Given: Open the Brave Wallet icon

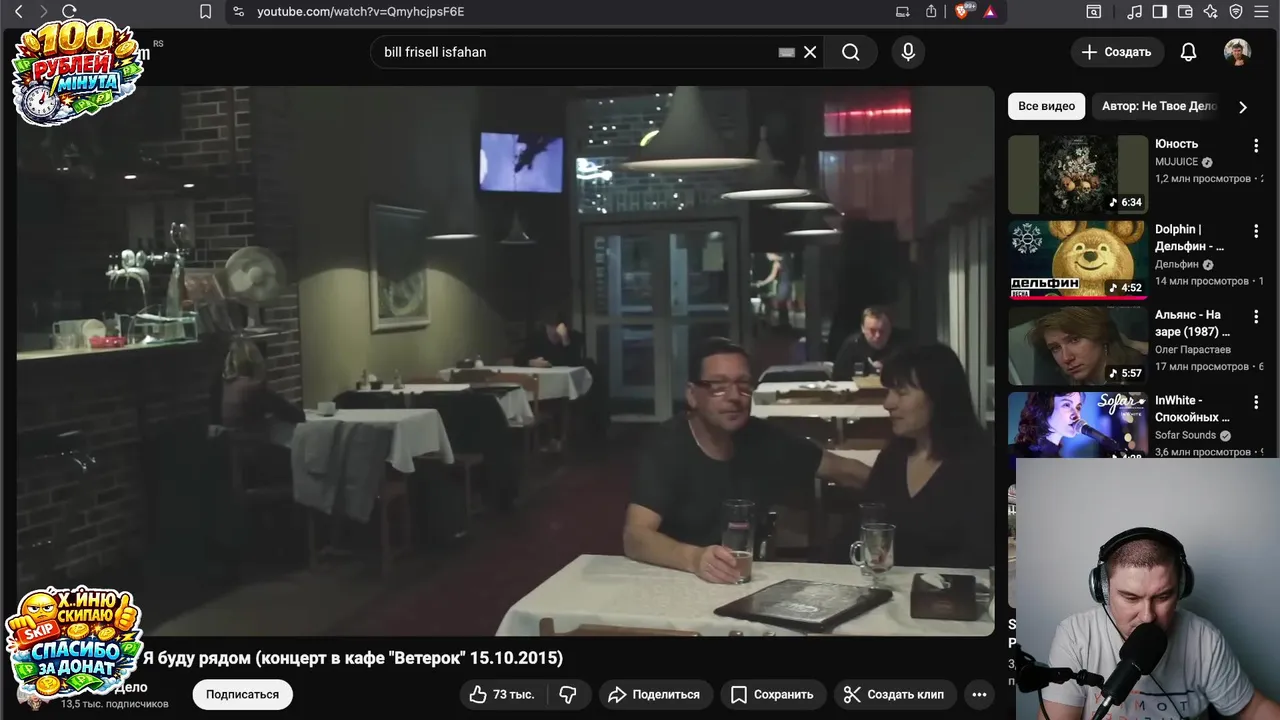Looking at the screenshot, I should [1185, 12].
